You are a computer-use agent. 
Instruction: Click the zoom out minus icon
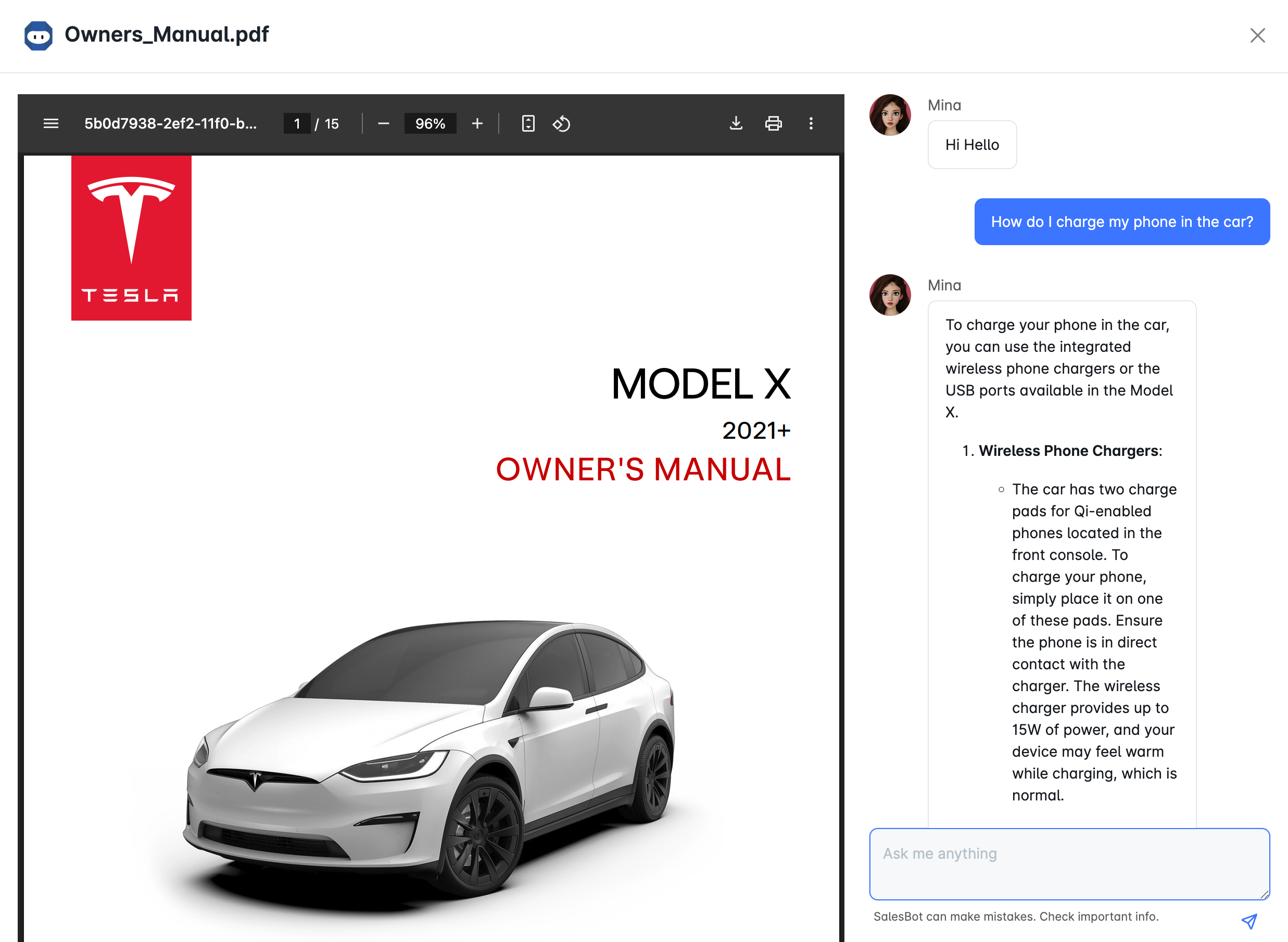[383, 124]
